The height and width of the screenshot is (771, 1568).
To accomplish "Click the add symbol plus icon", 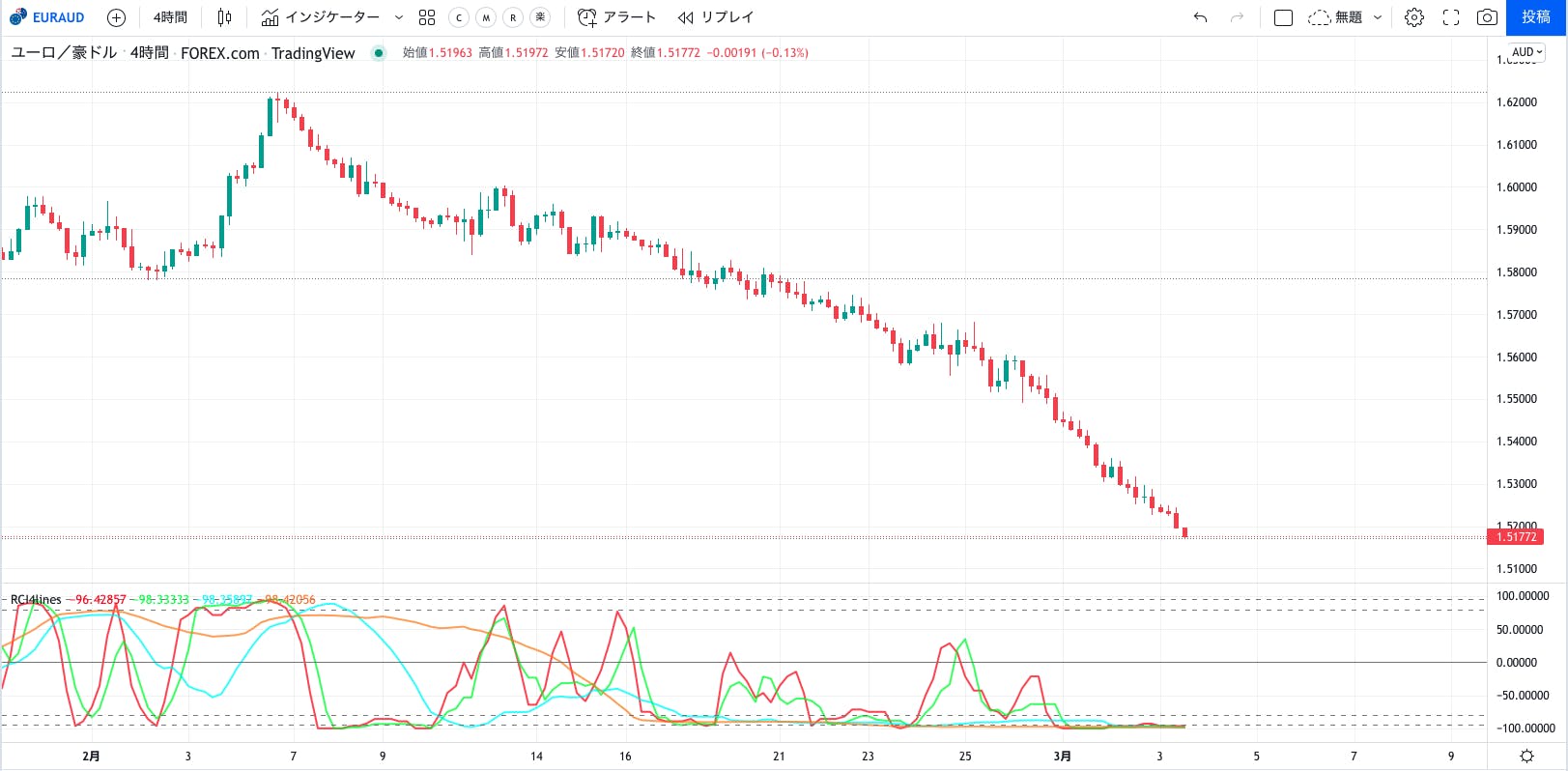I will [116, 17].
